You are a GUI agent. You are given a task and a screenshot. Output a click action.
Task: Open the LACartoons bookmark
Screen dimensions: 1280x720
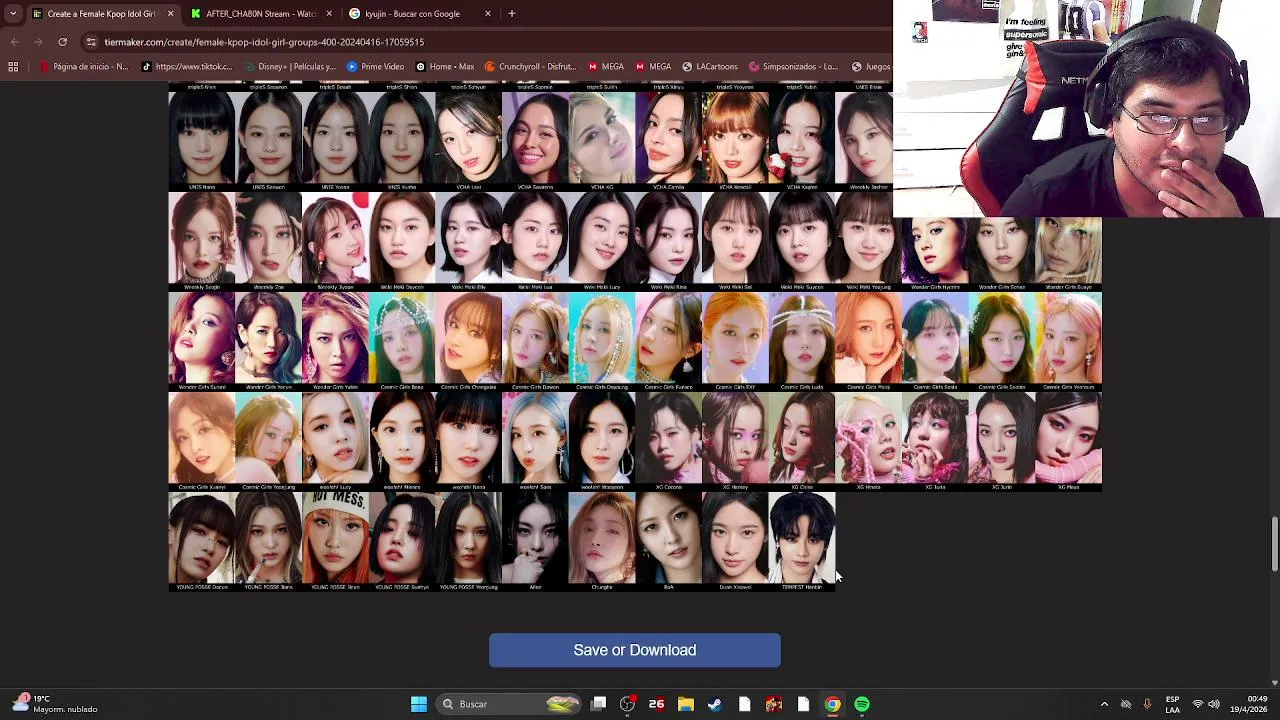(710, 67)
